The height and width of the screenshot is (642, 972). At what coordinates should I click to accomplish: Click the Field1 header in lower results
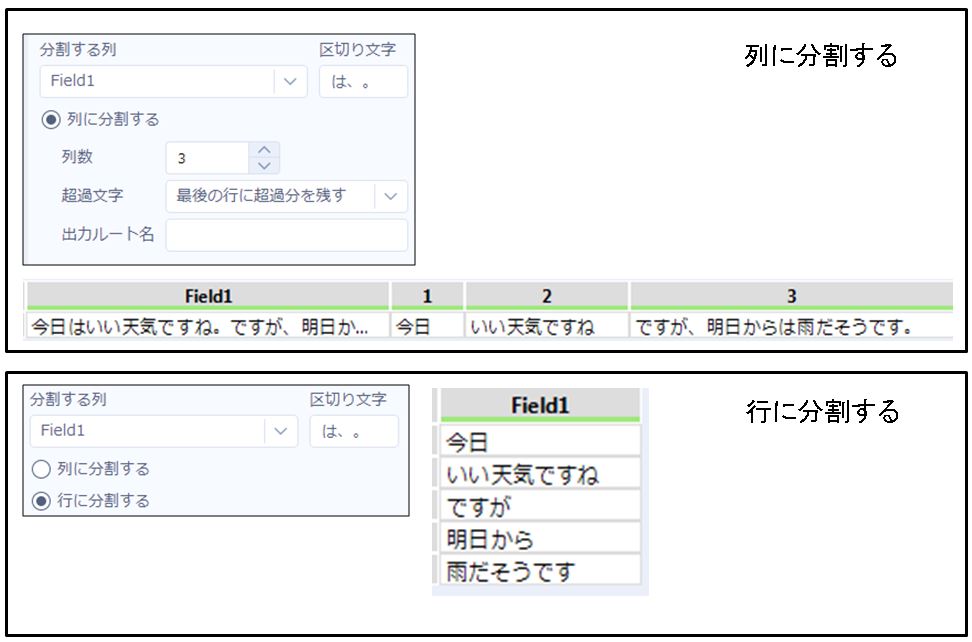click(x=539, y=405)
